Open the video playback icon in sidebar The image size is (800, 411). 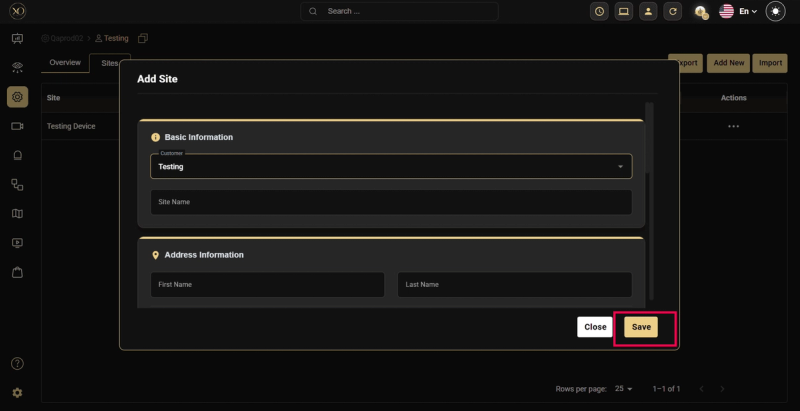coord(17,243)
